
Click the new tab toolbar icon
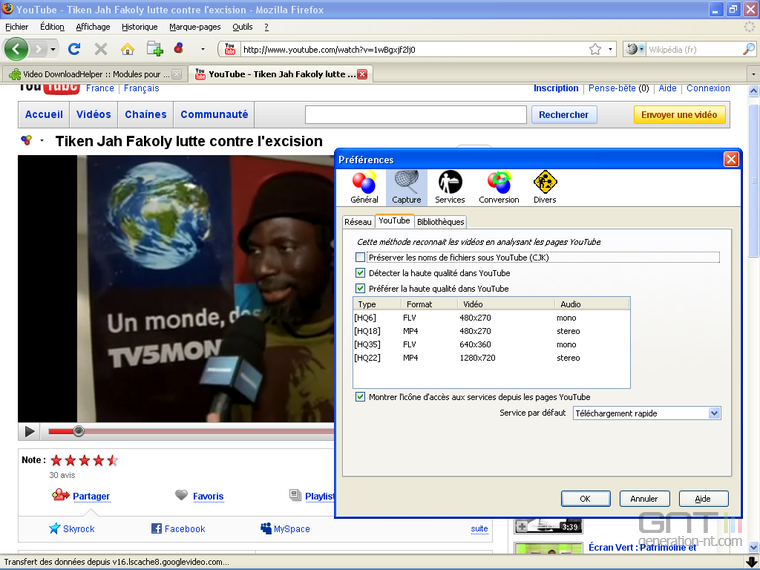pos(155,49)
